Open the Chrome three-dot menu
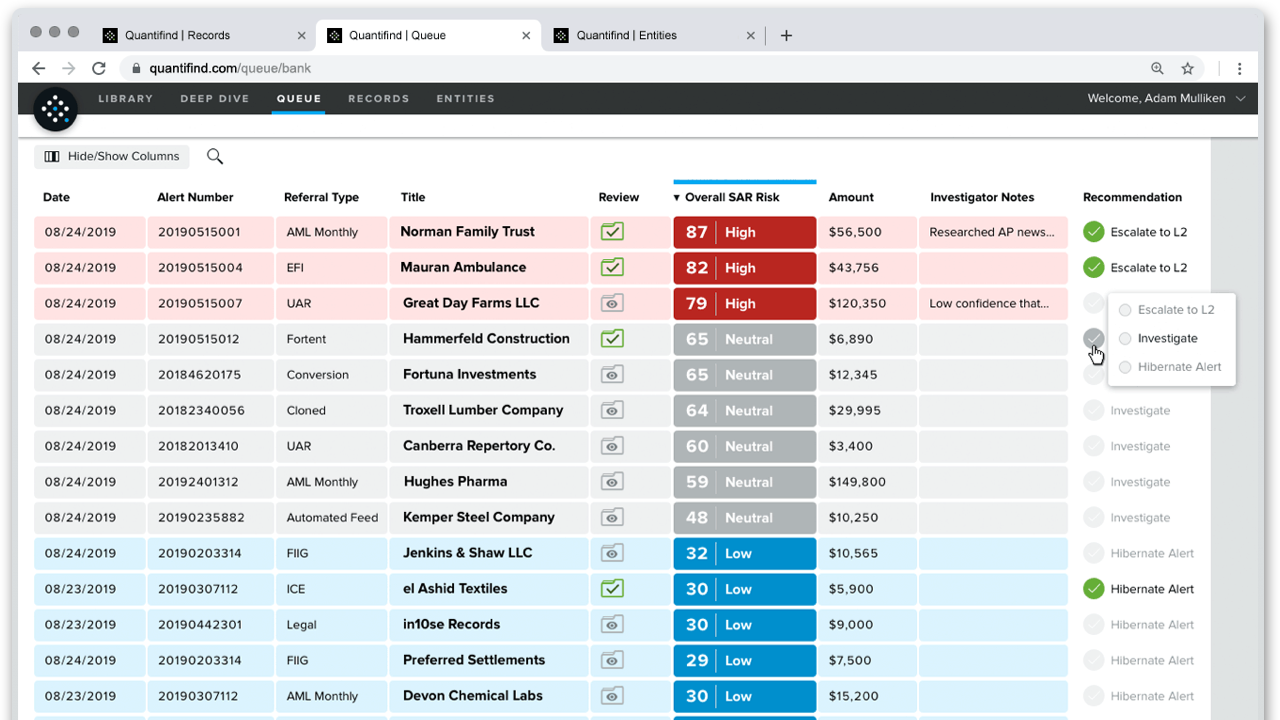1280x720 pixels. pos(1239,69)
